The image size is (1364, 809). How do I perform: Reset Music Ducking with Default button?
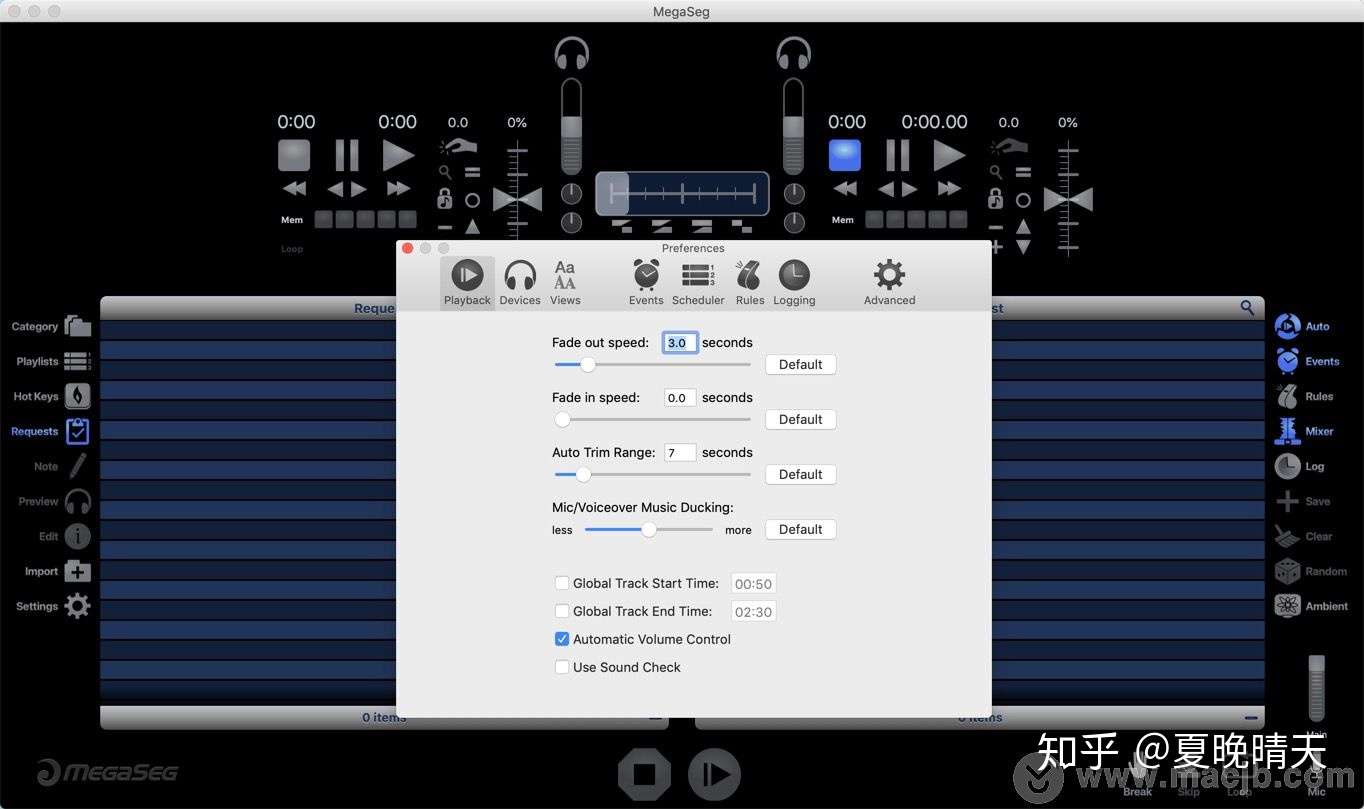(x=801, y=529)
